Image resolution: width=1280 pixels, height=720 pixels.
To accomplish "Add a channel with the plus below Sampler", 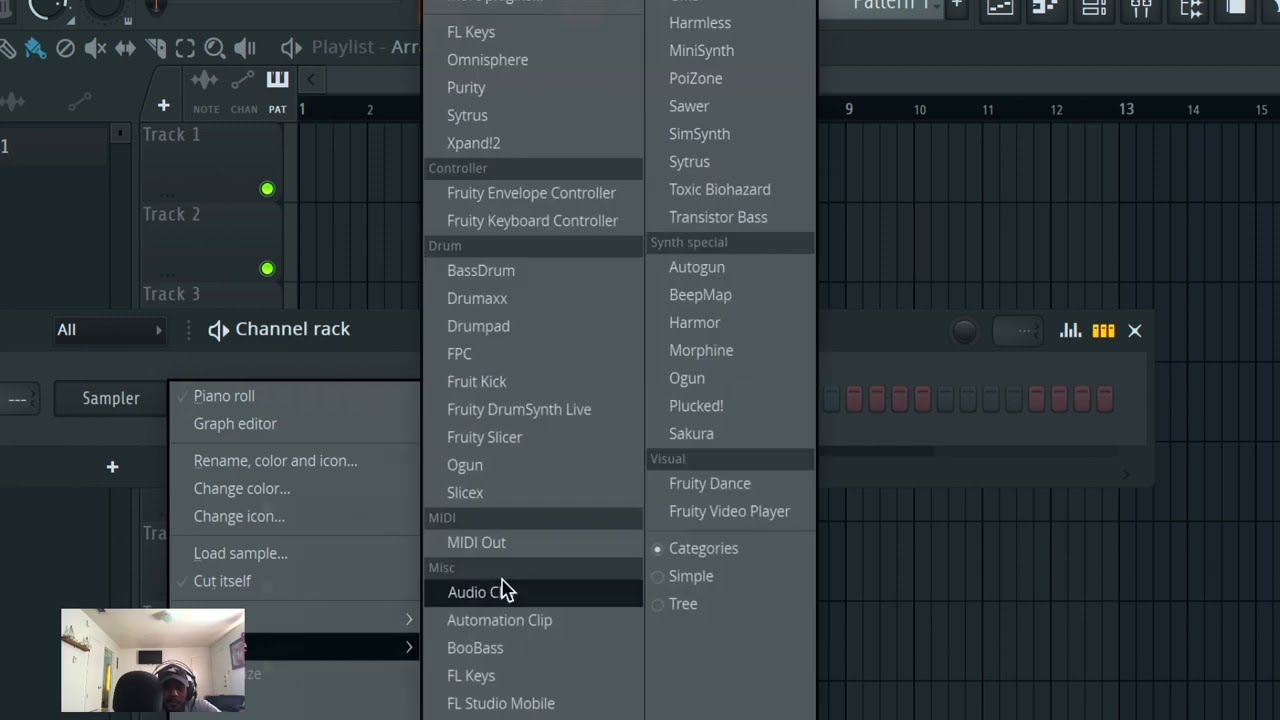I will point(112,467).
